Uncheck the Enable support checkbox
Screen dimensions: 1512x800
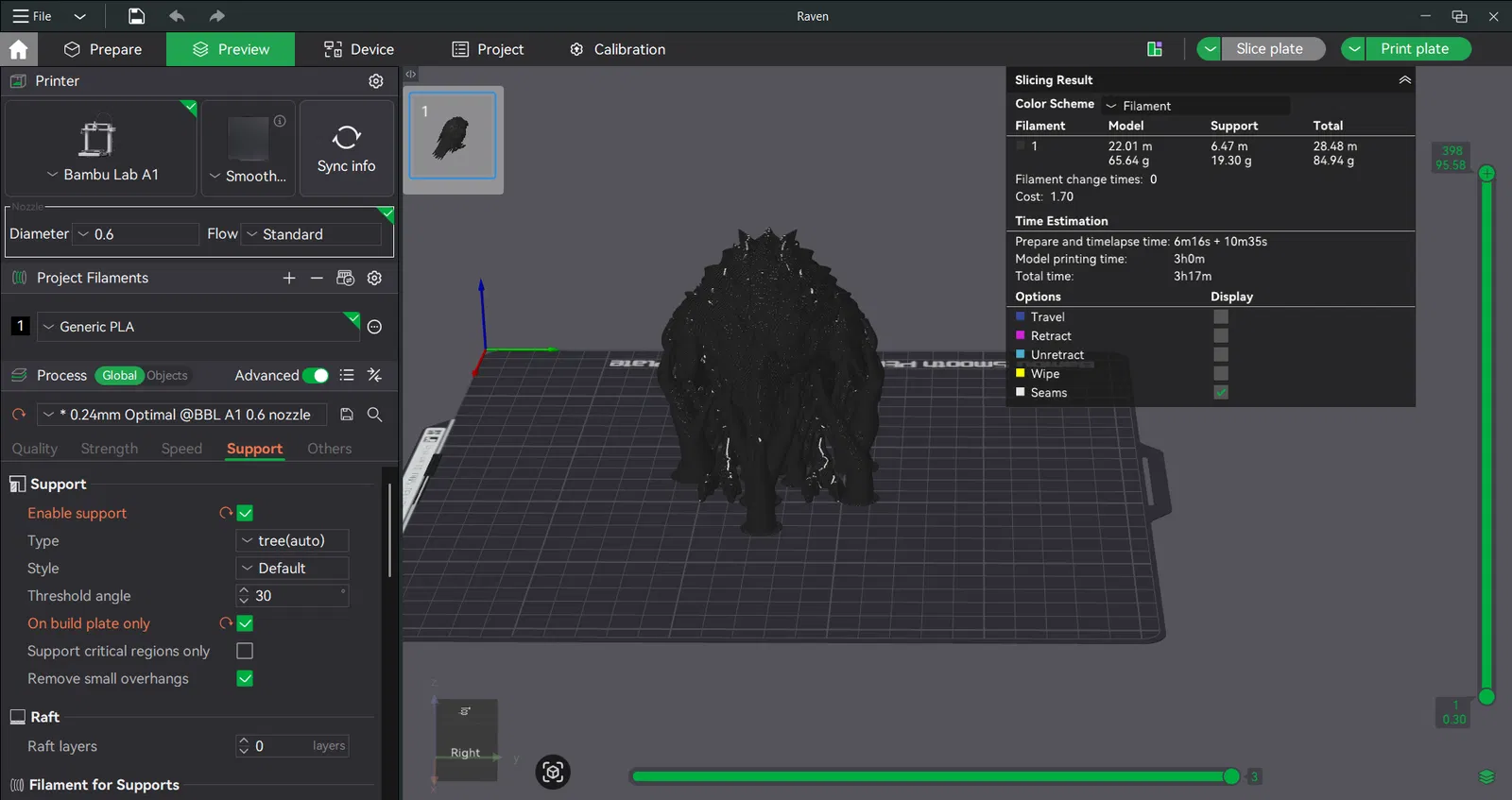tap(245, 513)
